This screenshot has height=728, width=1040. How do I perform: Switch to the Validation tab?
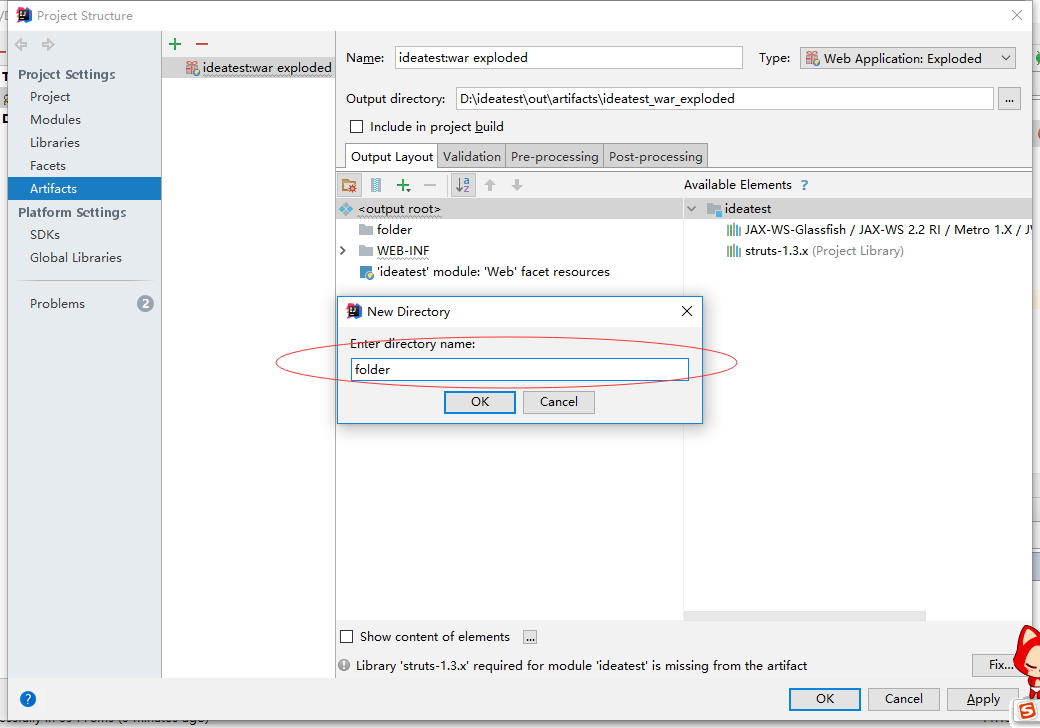point(471,156)
